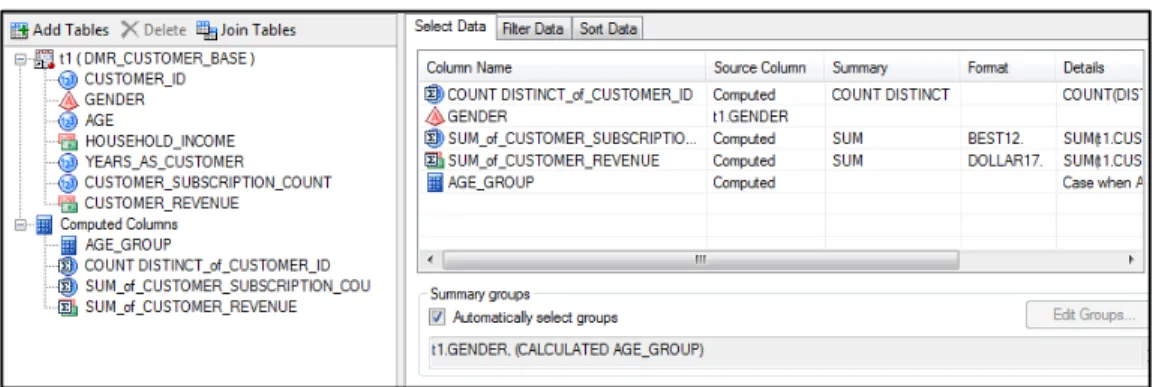Click the Delete X icon
1153x387 pixels.
click(129, 30)
